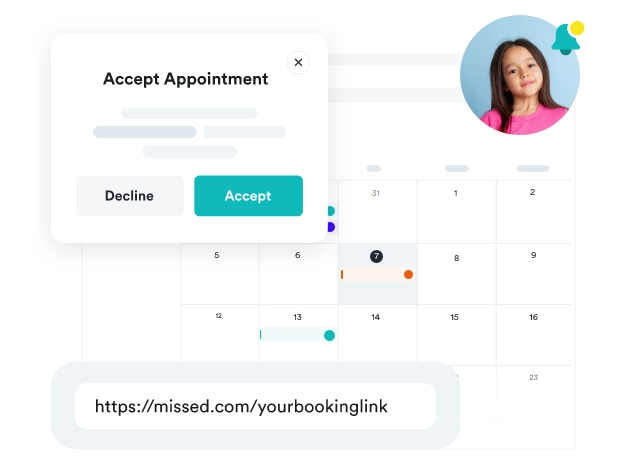Open the orange event bar on day 7

[374, 274]
